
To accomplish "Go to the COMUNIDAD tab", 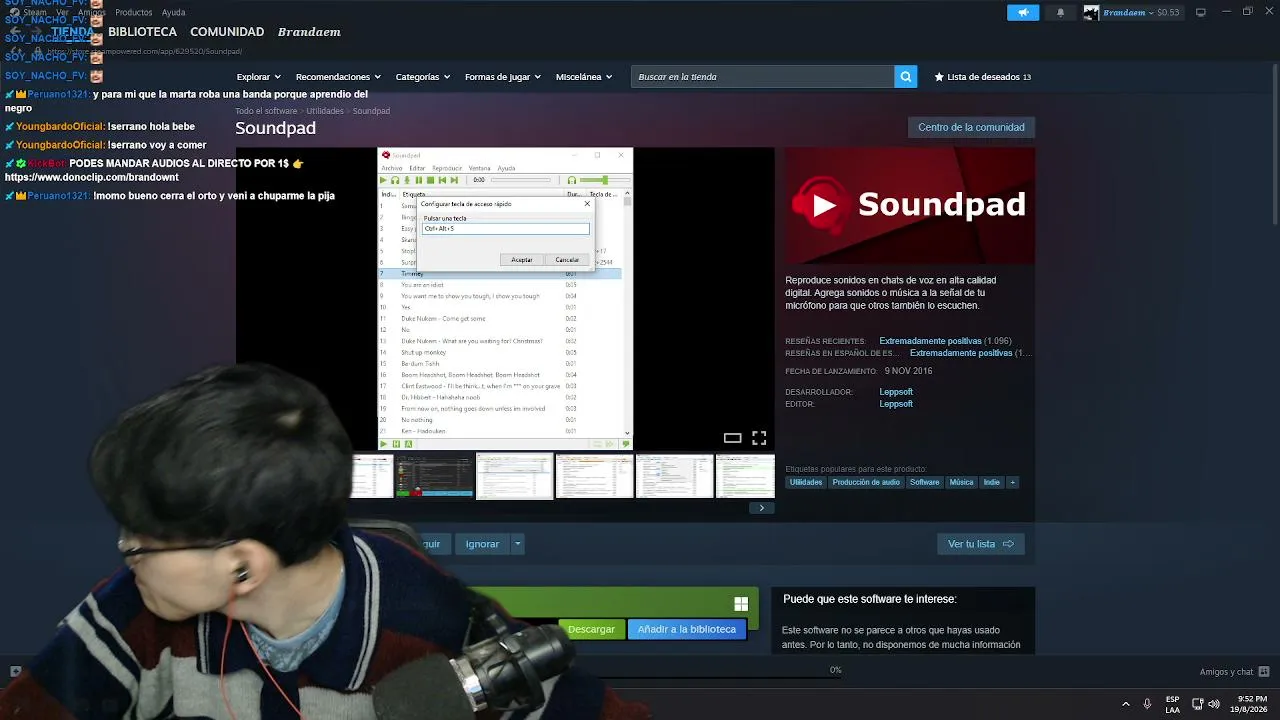I will [x=227, y=32].
